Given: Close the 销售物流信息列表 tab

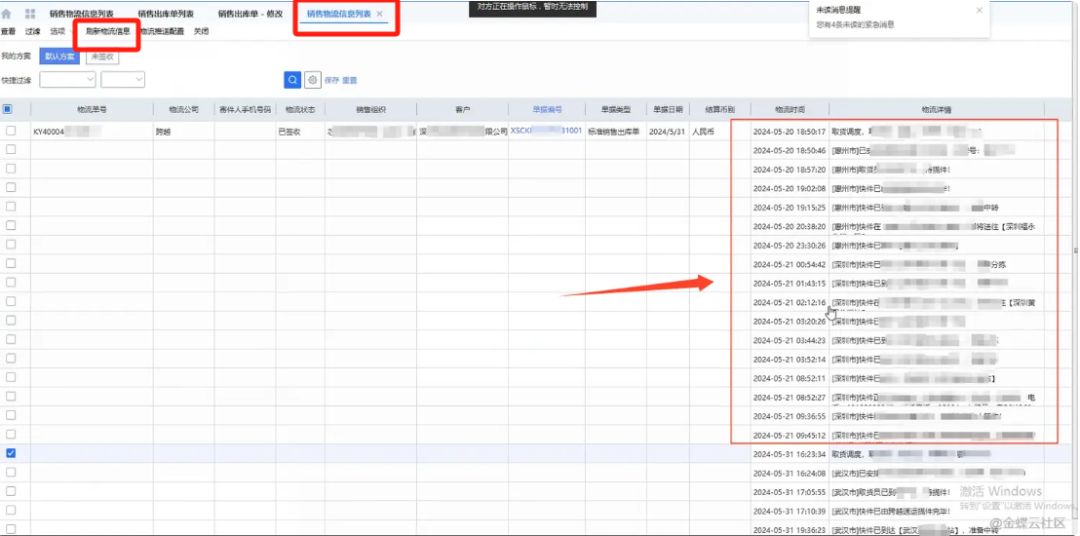Looking at the screenshot, I should point(379,14).
